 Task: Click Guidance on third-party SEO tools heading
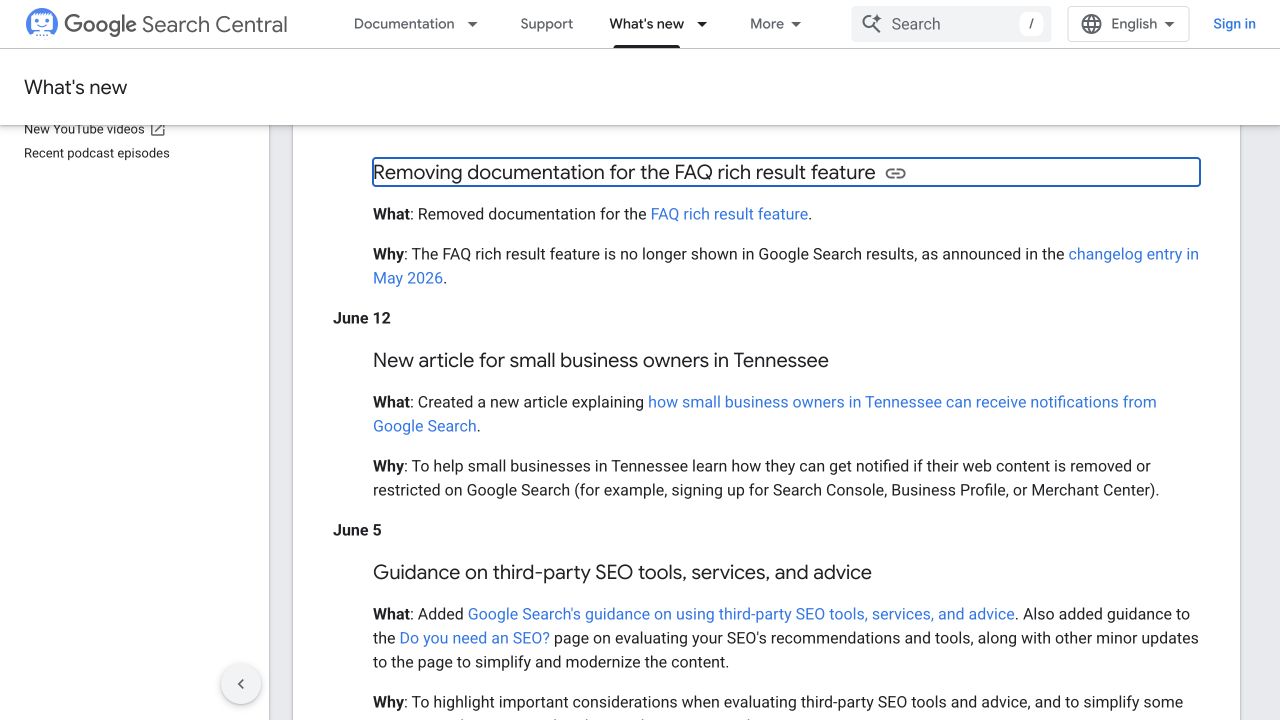(622, 572)
